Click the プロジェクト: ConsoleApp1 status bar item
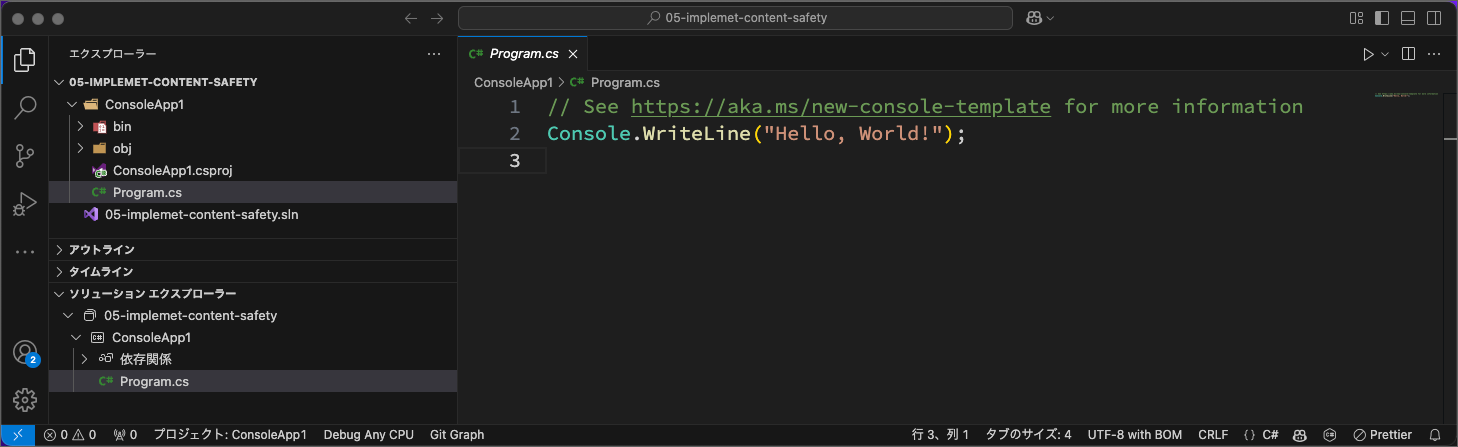1458x447 pixels. coord(229,435)
